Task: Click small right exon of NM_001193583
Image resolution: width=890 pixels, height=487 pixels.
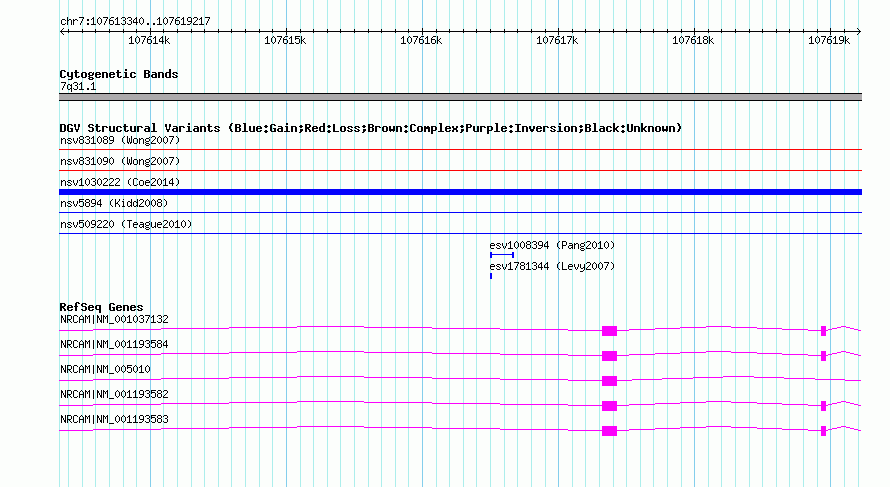Action: (824, 431)
